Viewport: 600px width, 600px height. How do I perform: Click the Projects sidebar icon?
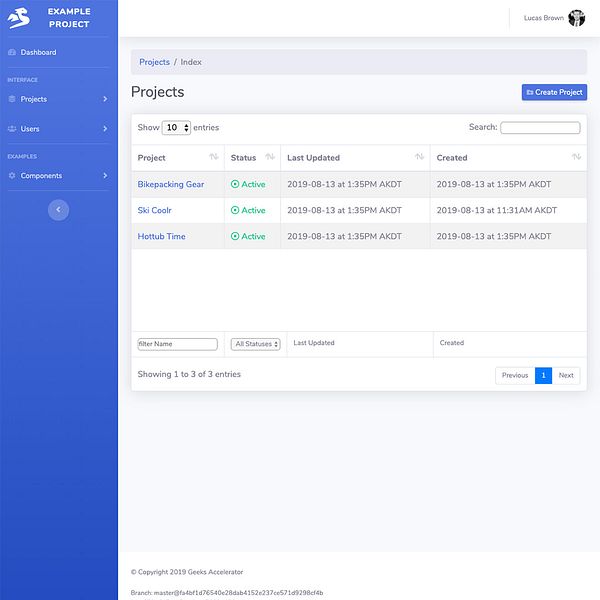pos(12,99)
